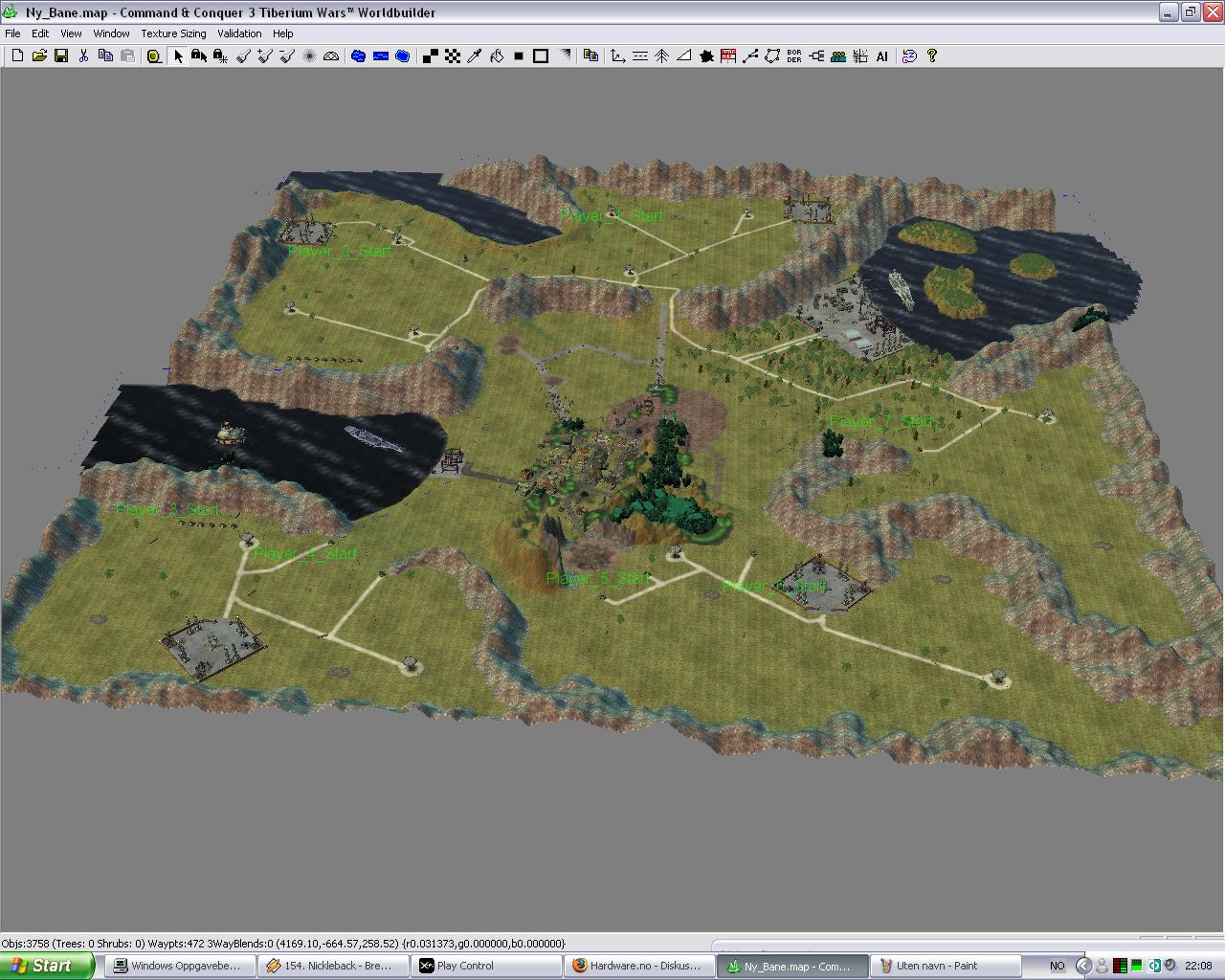This screenshot has height=980, width=1225.
Task: Select the tape measure ruler tool
Action: click(154, 56)
